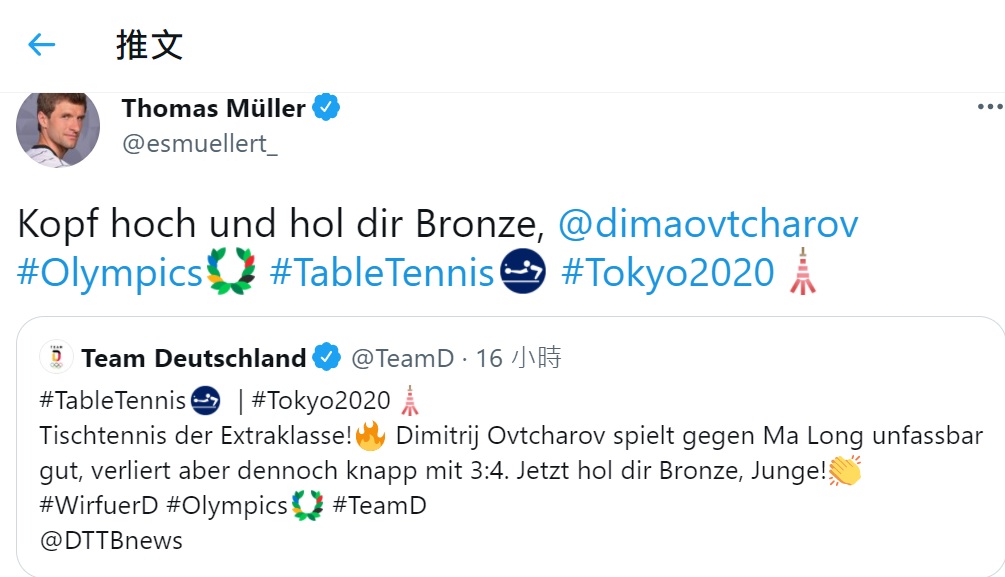
Task: Open the @dimaovtcharov mention
Action: (707, 224)
